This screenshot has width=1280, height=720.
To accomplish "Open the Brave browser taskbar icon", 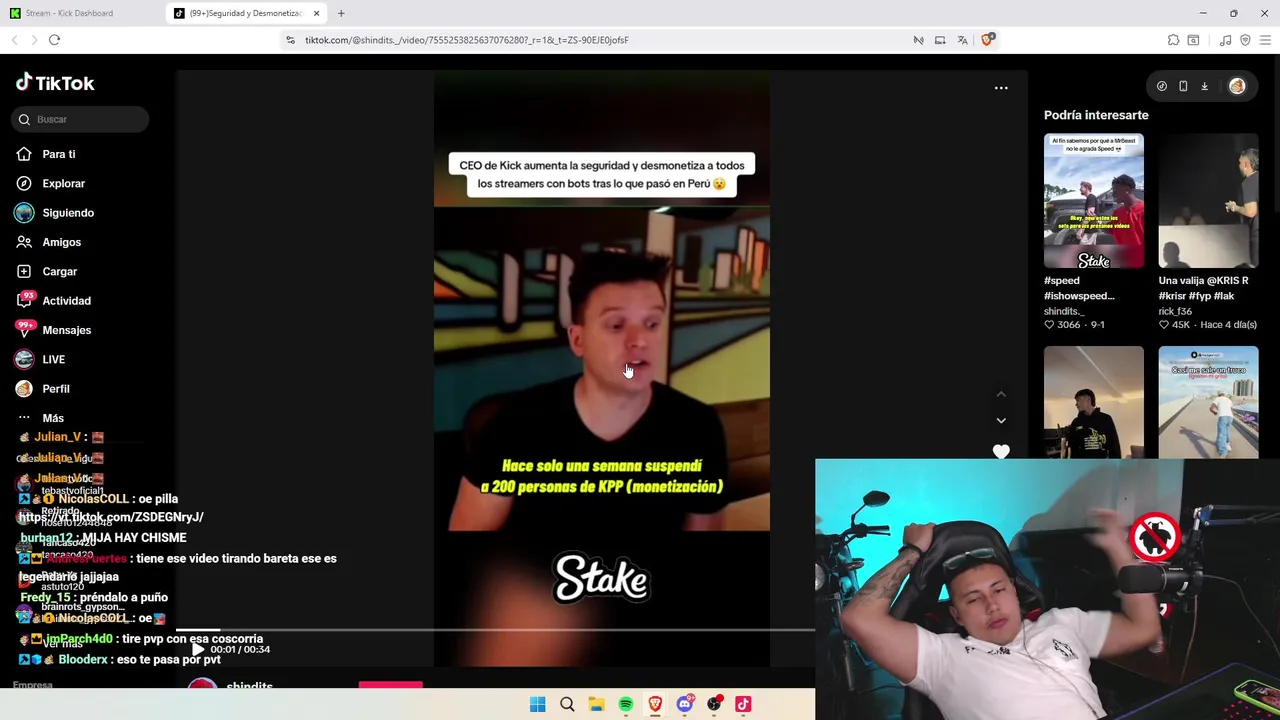I will (x=655, y=704).
